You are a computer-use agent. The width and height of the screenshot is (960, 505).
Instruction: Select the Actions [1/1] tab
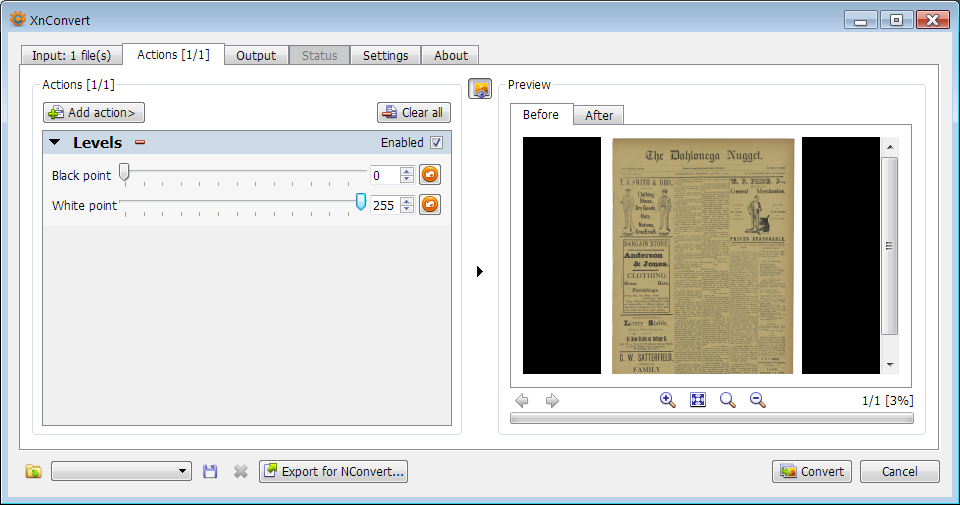[173, 54]
